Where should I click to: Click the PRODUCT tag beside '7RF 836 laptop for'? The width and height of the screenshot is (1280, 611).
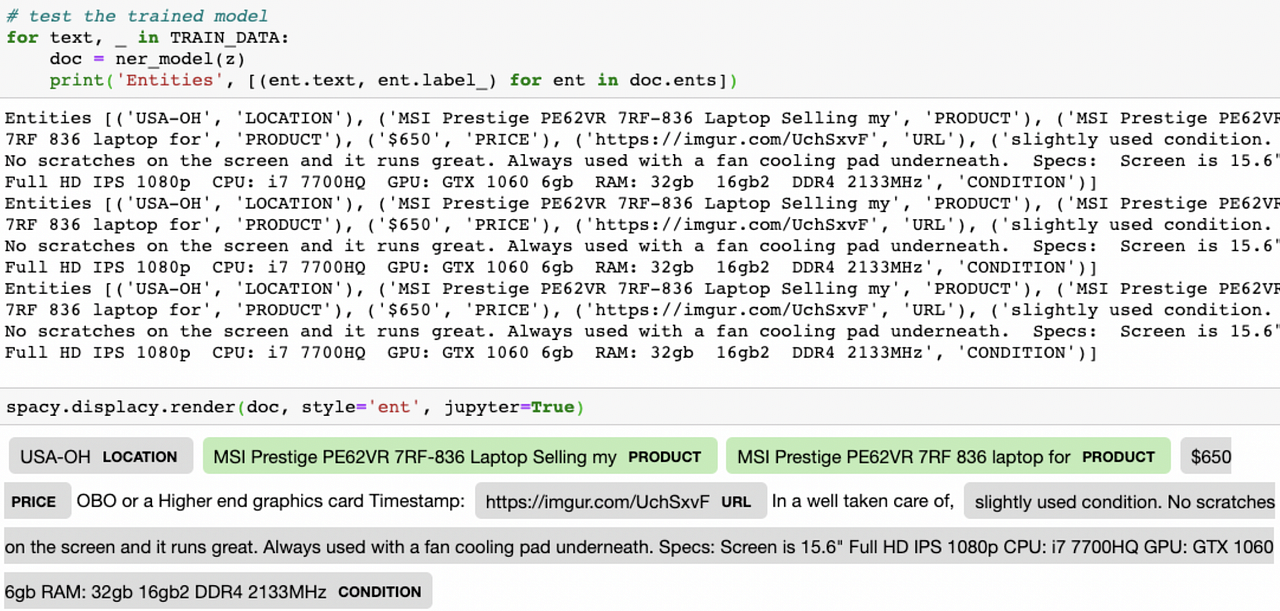[x=1119, y=457]
